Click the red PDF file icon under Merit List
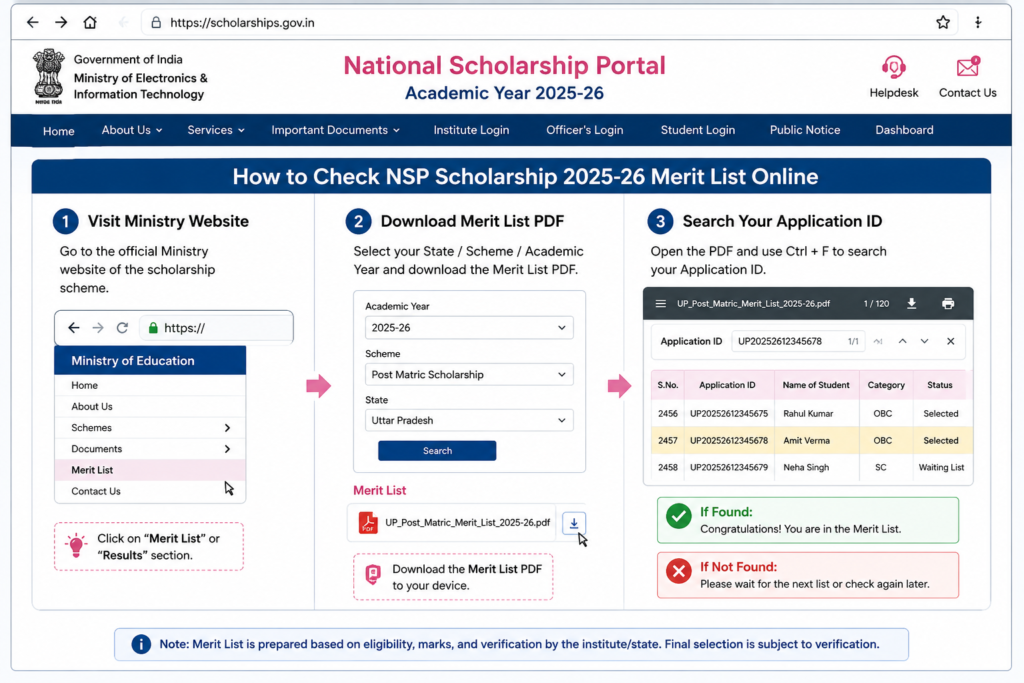Image resolution: width=1024 pixels, height=683 pixels. pos(368,523)
